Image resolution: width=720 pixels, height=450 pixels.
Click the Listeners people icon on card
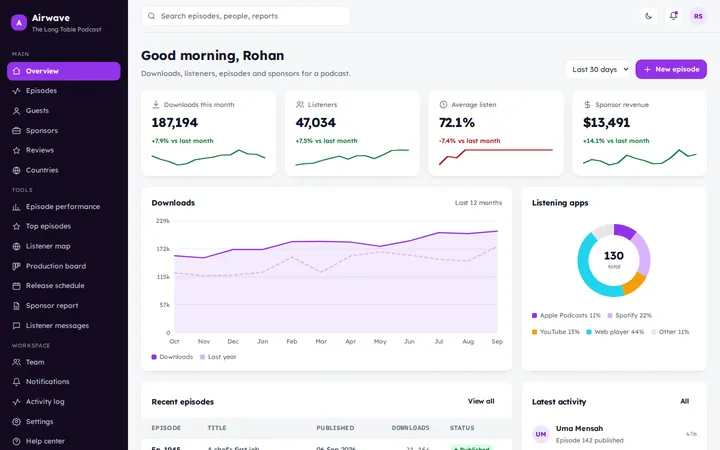(300, 105)
